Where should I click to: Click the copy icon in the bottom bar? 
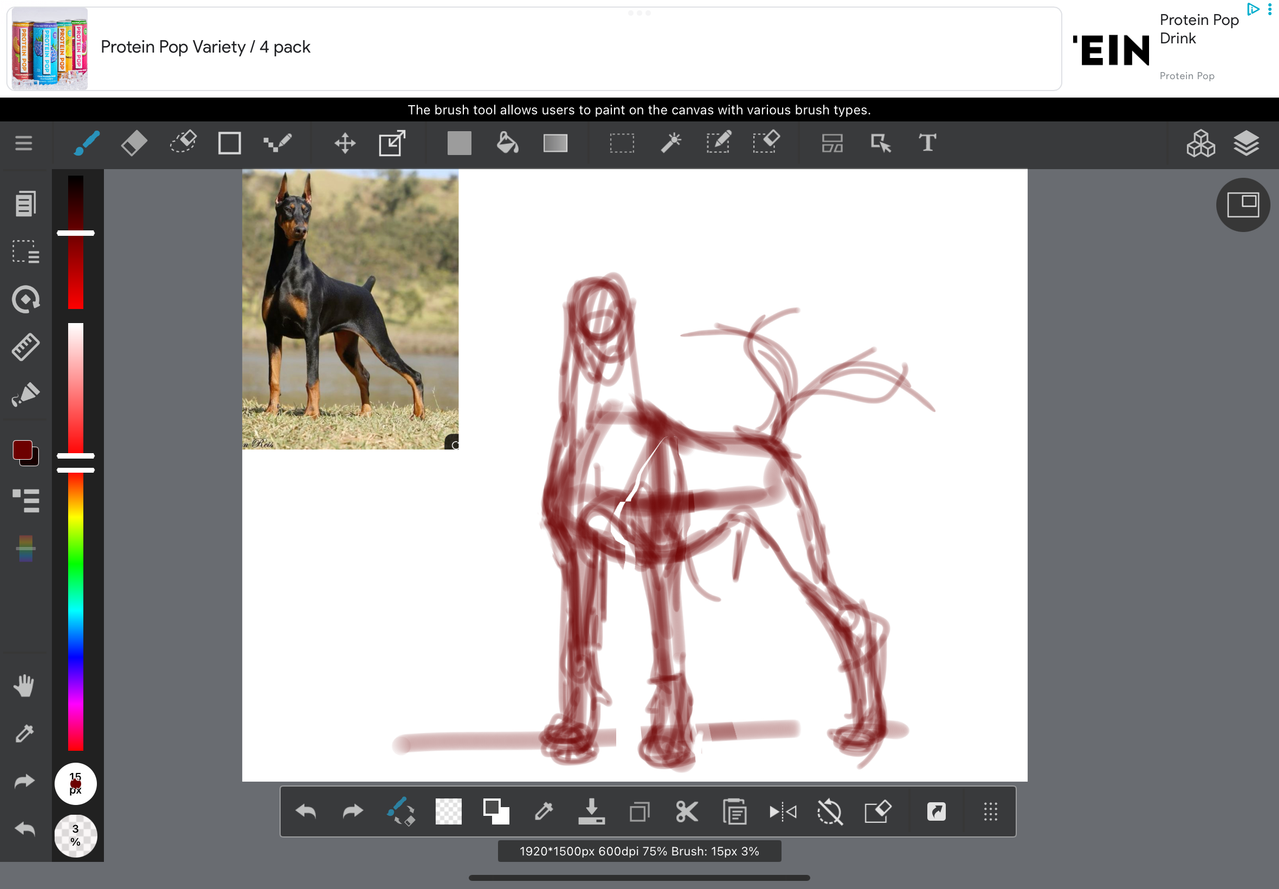640,812
